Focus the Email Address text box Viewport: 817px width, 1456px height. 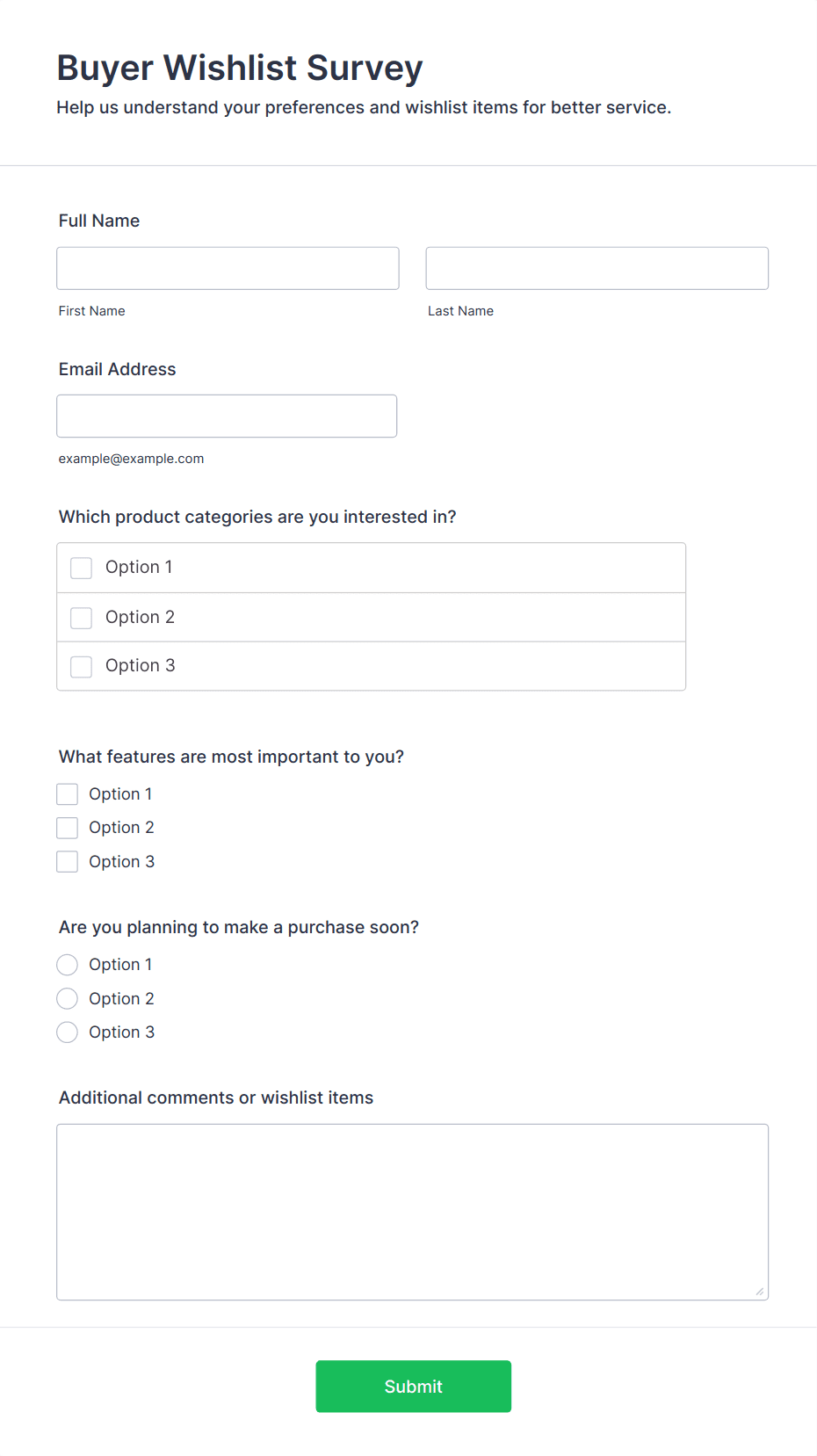point(227,416)
